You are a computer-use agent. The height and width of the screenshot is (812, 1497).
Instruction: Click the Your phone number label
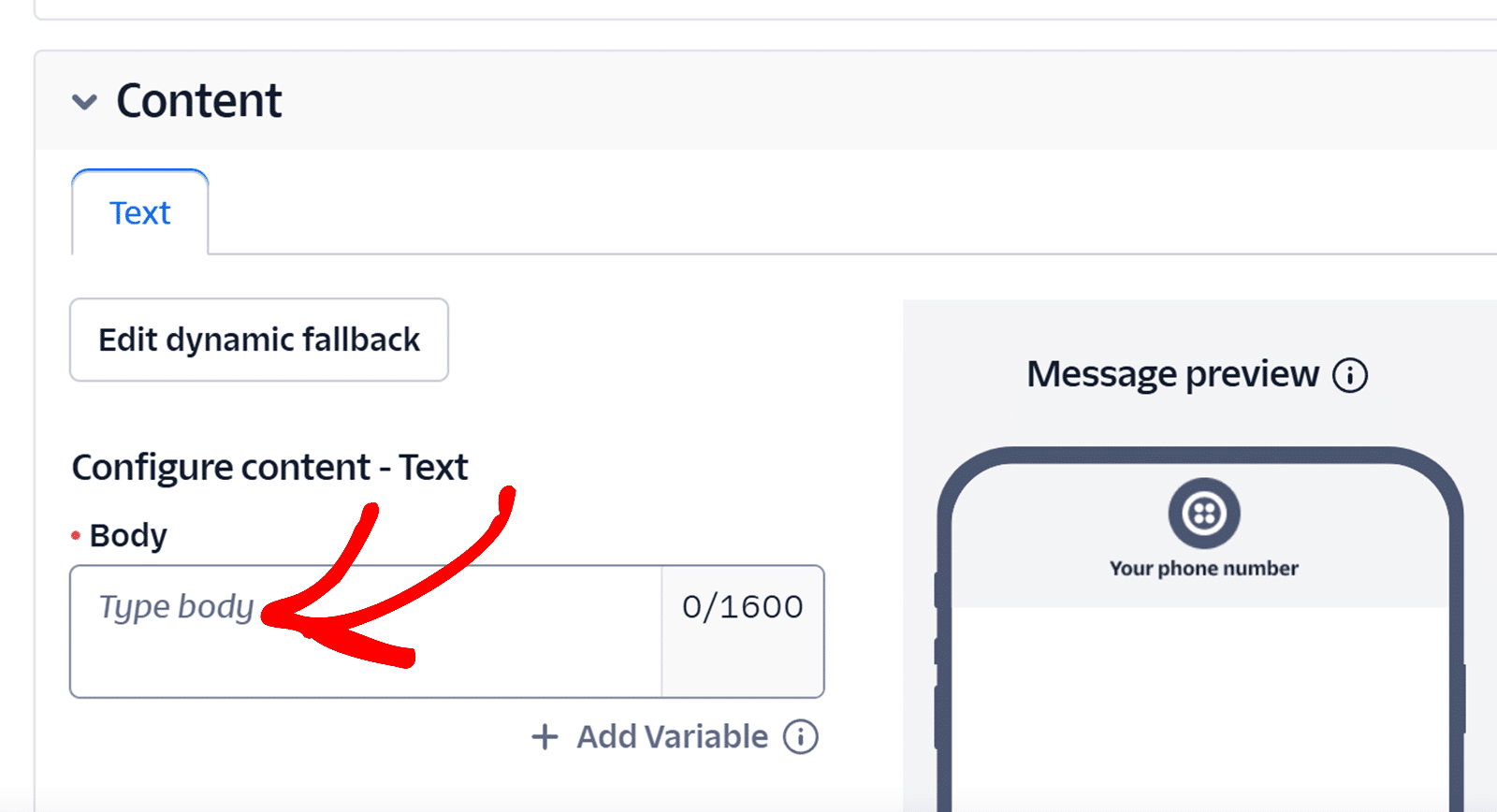[1204, 568]
